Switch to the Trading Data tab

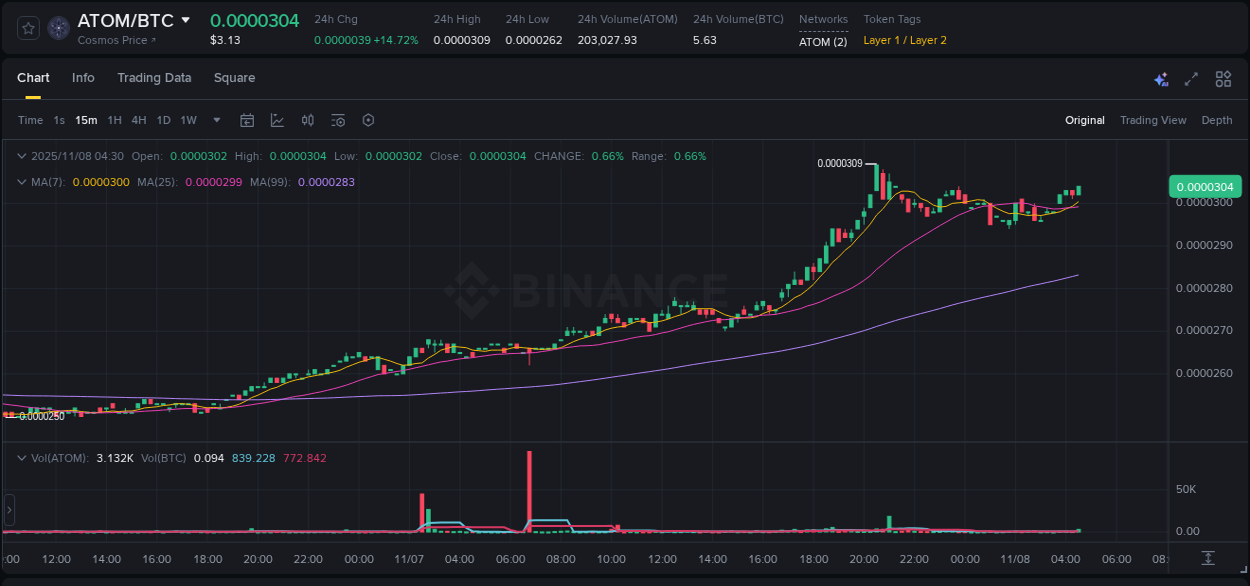point(154,77)
